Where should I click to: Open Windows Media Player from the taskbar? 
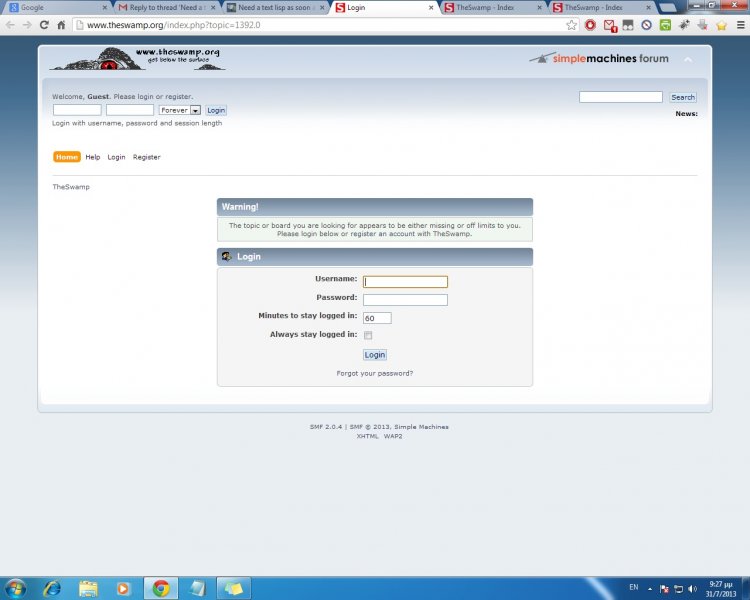click(123, 588)
